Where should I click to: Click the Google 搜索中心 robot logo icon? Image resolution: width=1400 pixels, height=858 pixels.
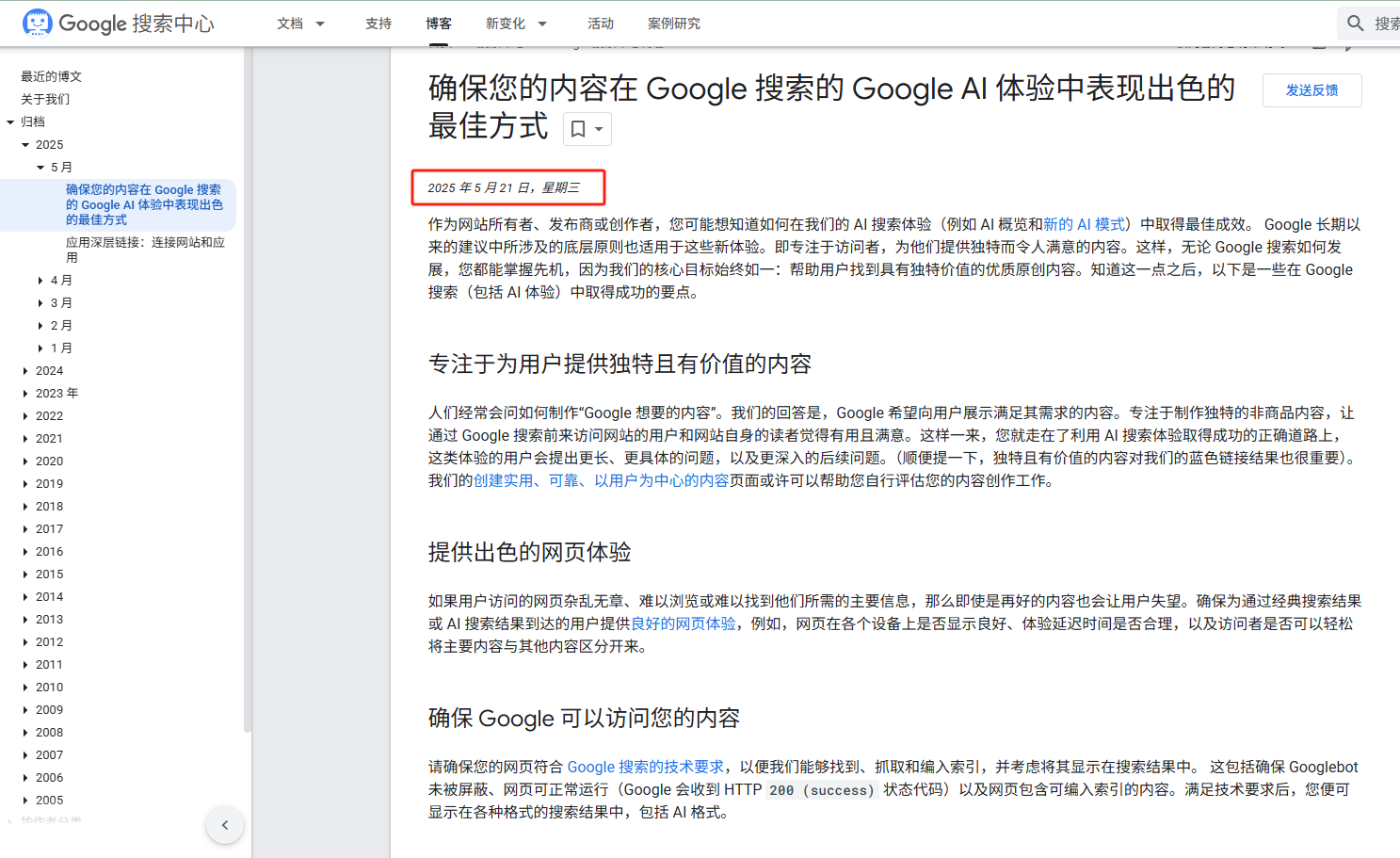point(37,22)
